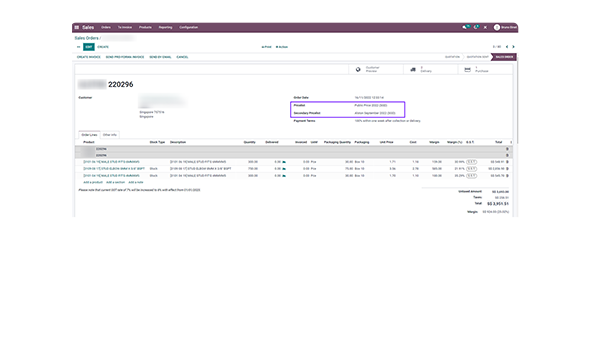Viewport: 590px width, 360px height.
Task: Open Customer Preview smart button
Action: click(376, 70)
